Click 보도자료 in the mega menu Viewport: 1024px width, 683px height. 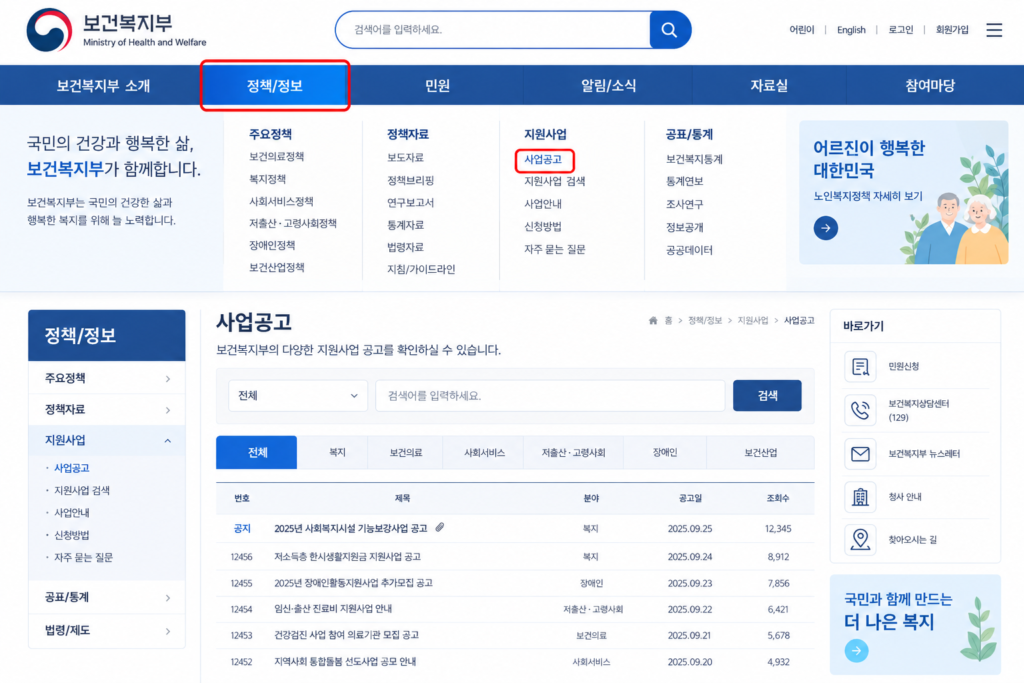(x=405, y=157)
